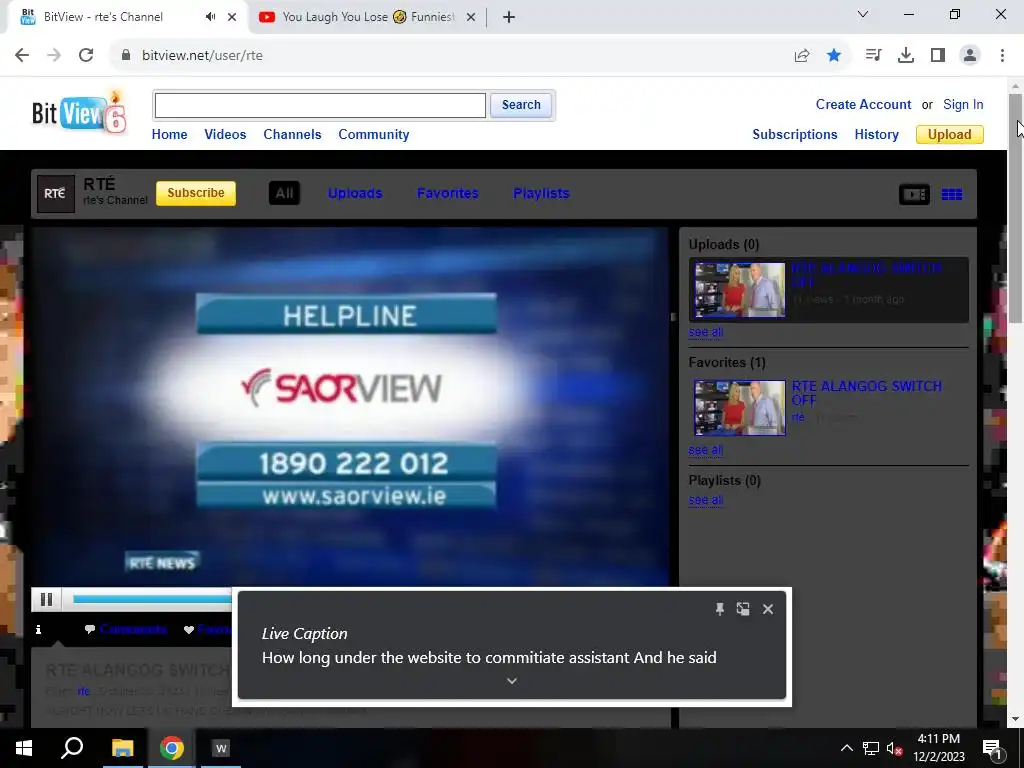Subscribe to the RTÉ channel
Viewport: 1024px width, 768px height.
[196, 193]
